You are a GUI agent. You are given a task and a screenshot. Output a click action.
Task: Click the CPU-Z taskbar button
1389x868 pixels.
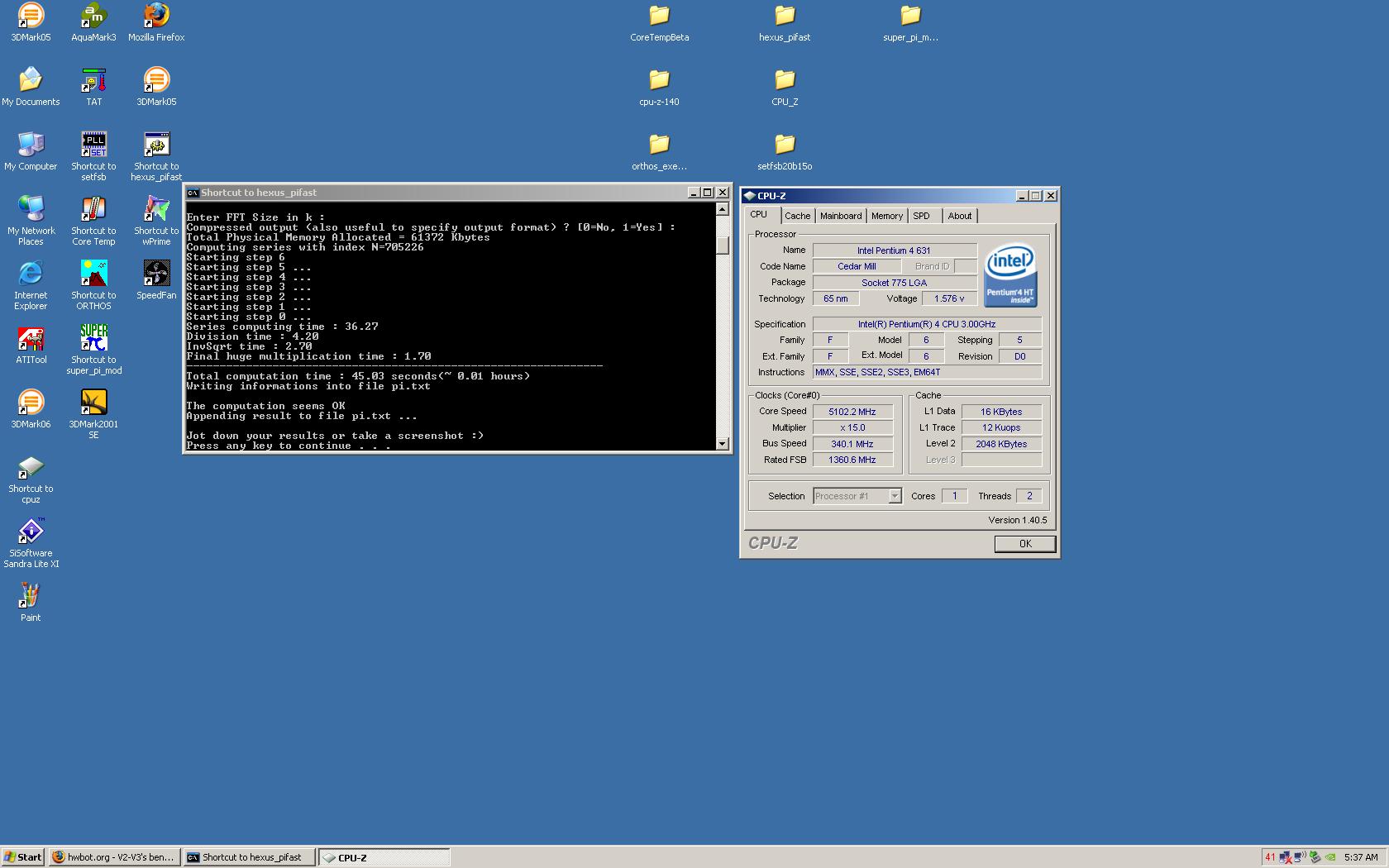coord(384,857)
